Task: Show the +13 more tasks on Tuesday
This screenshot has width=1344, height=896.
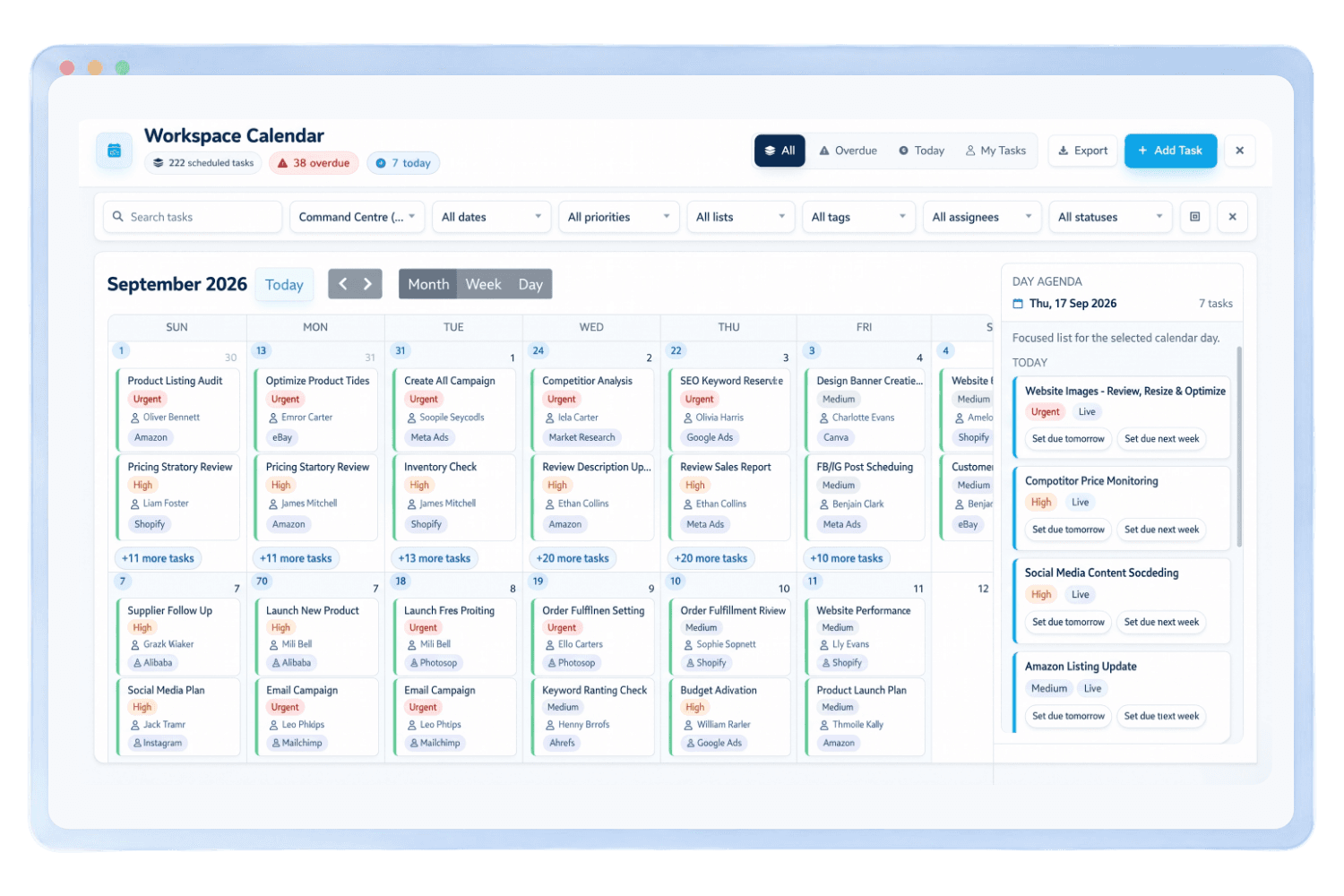Action: (435, 558)
